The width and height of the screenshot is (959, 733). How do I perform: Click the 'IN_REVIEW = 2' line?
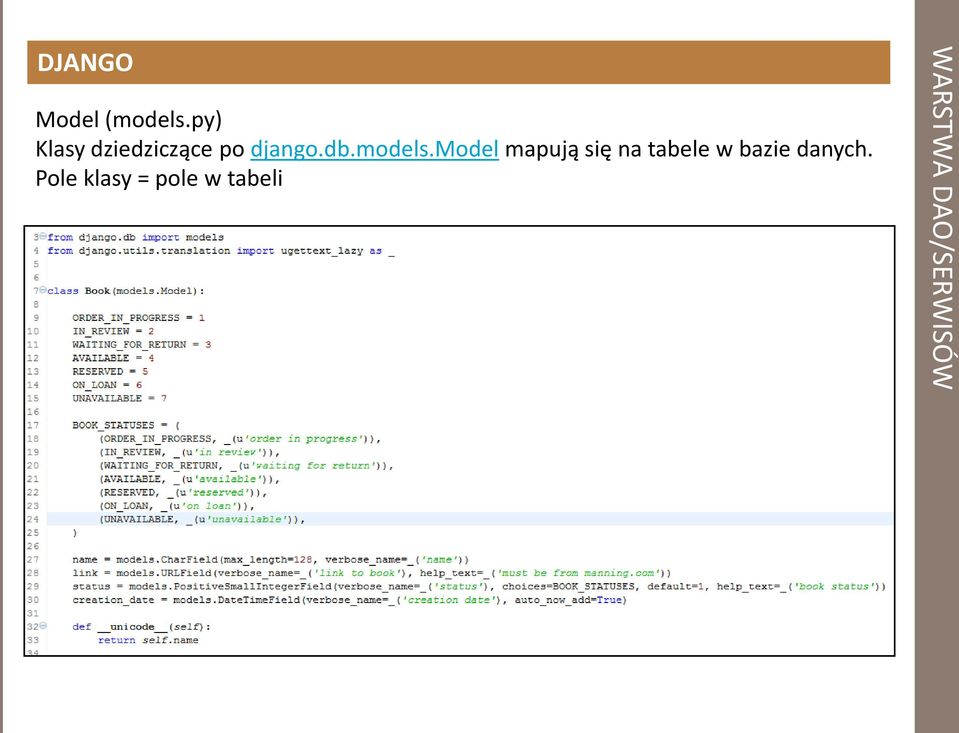pyautogui.click(x=113, y=332)
